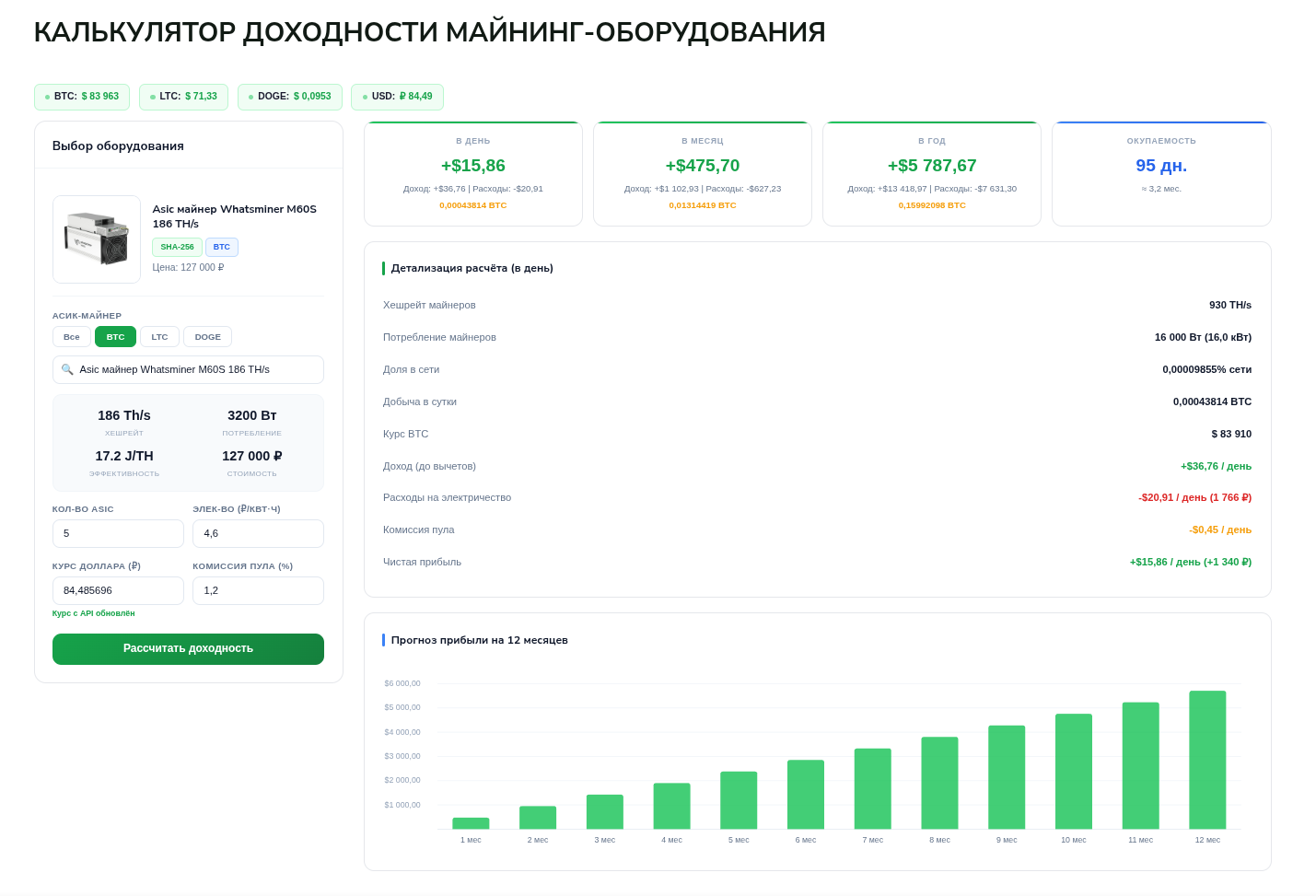This screenshot has width=1316, height=896.
Task: Open the Whatsminer M60S product image
Action: (97, 239)
